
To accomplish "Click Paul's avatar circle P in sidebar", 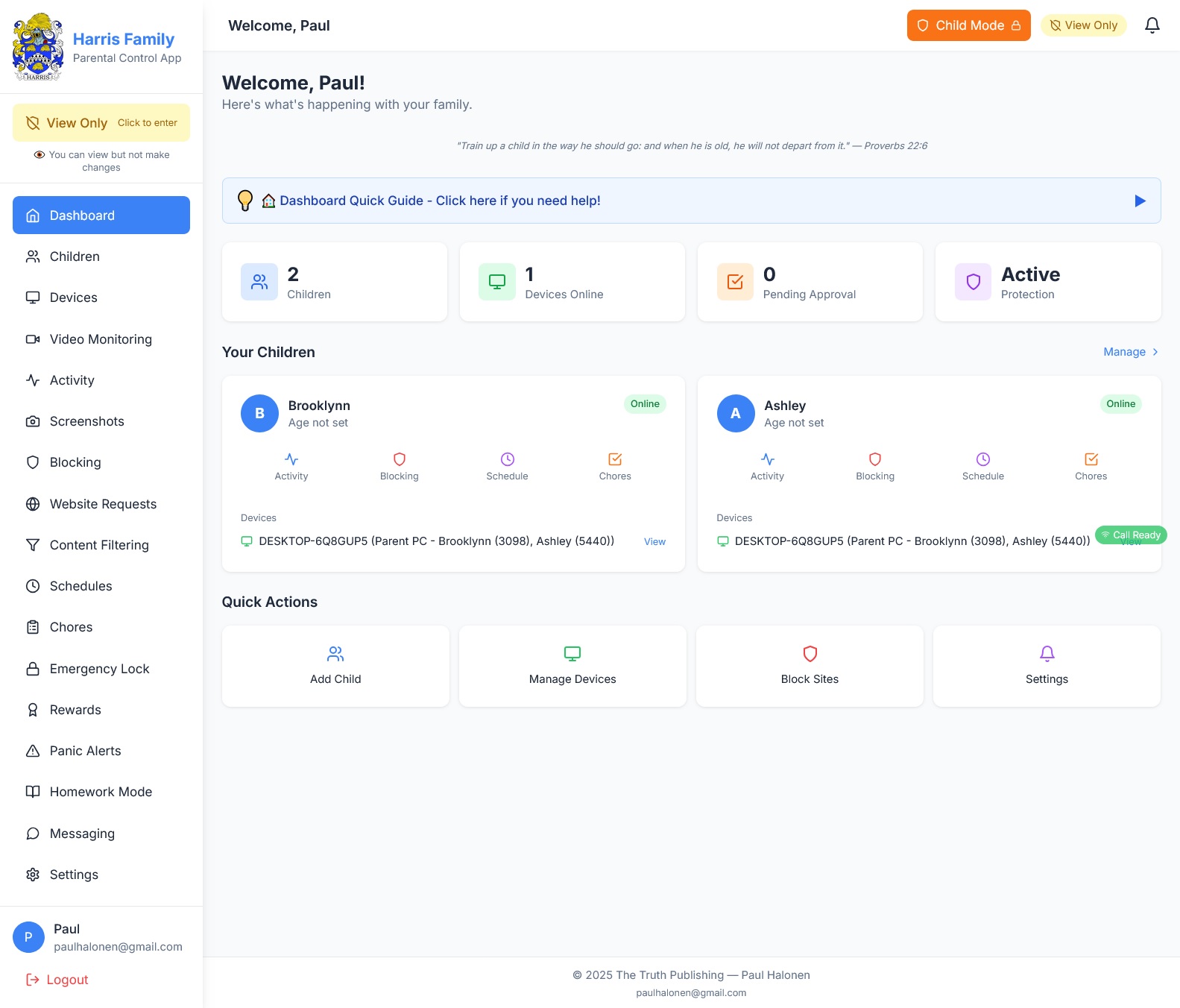I will point(28,937).
